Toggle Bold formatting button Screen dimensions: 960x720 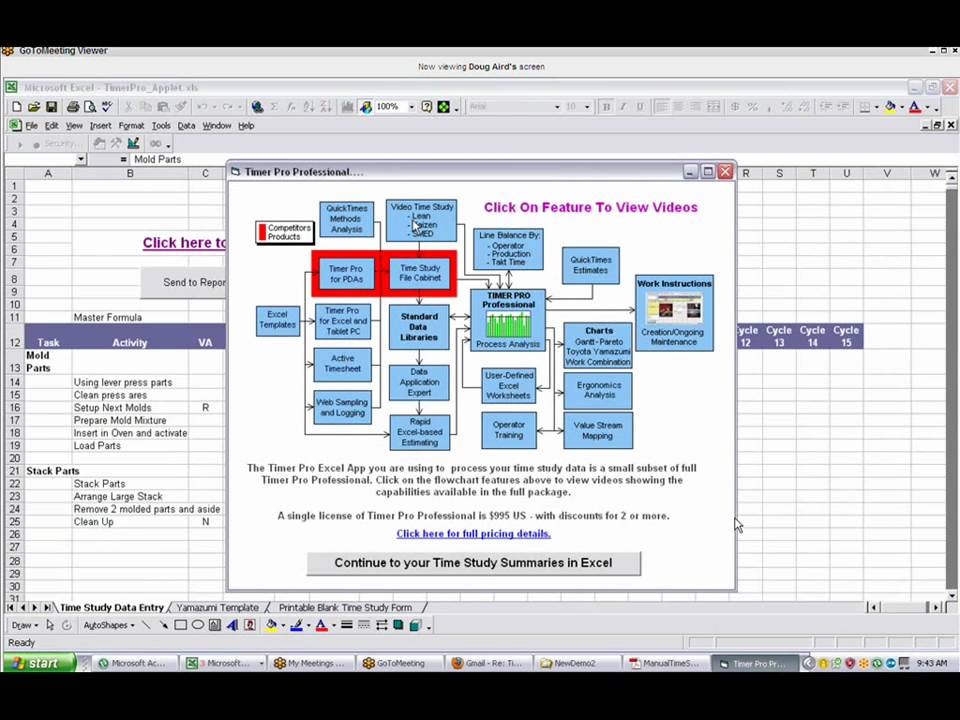606,107
